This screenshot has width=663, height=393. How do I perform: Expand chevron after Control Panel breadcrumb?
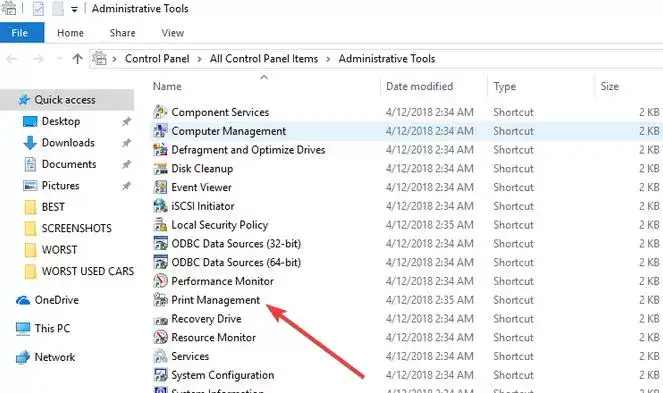click(199, 59)
